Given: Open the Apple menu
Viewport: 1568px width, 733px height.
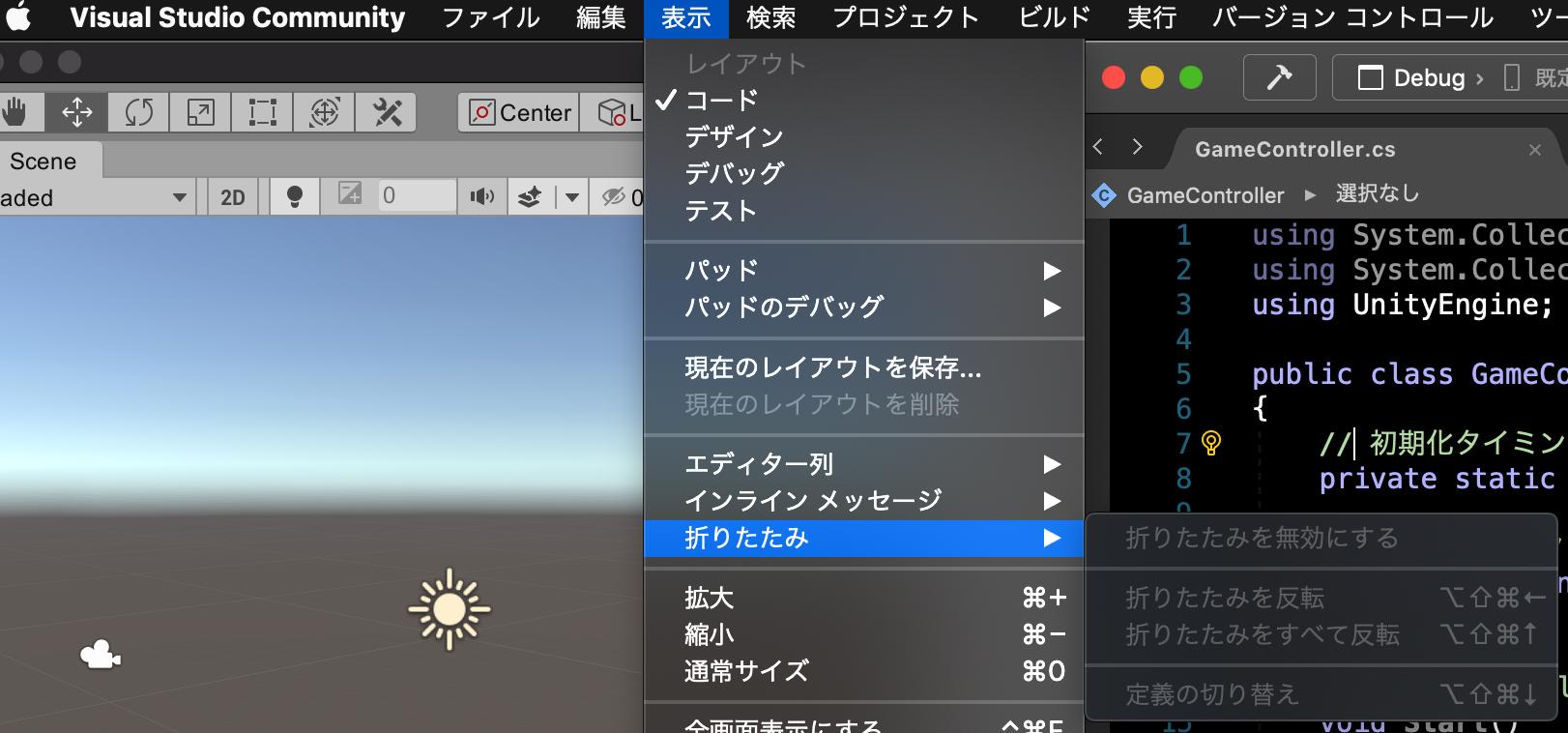Looking at the screenshot, I should (19, 17).
